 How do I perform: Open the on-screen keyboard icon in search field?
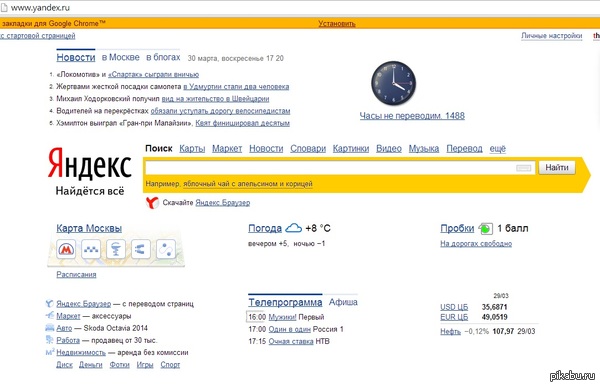pos(523,168)
